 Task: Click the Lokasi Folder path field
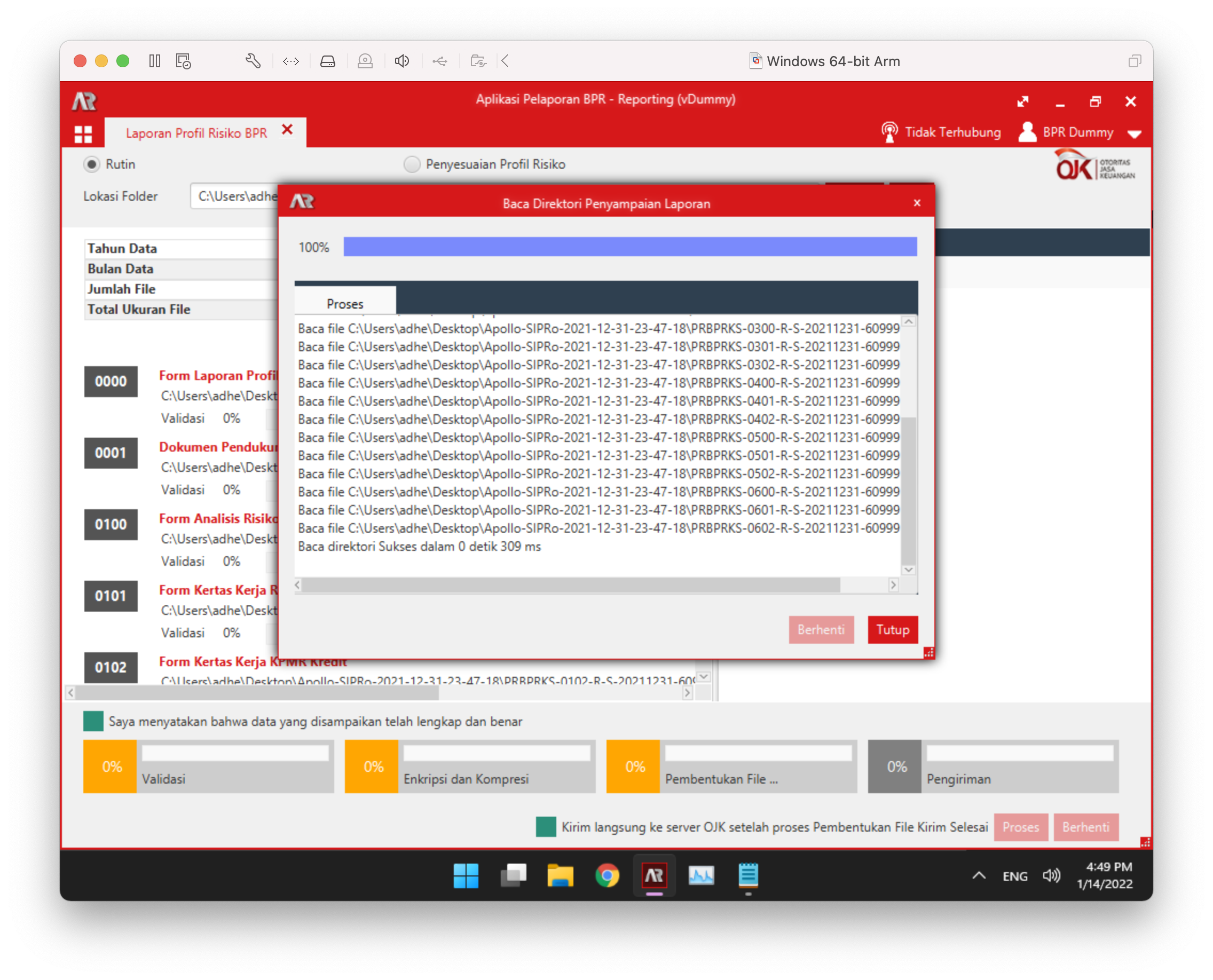coord(234,196)
